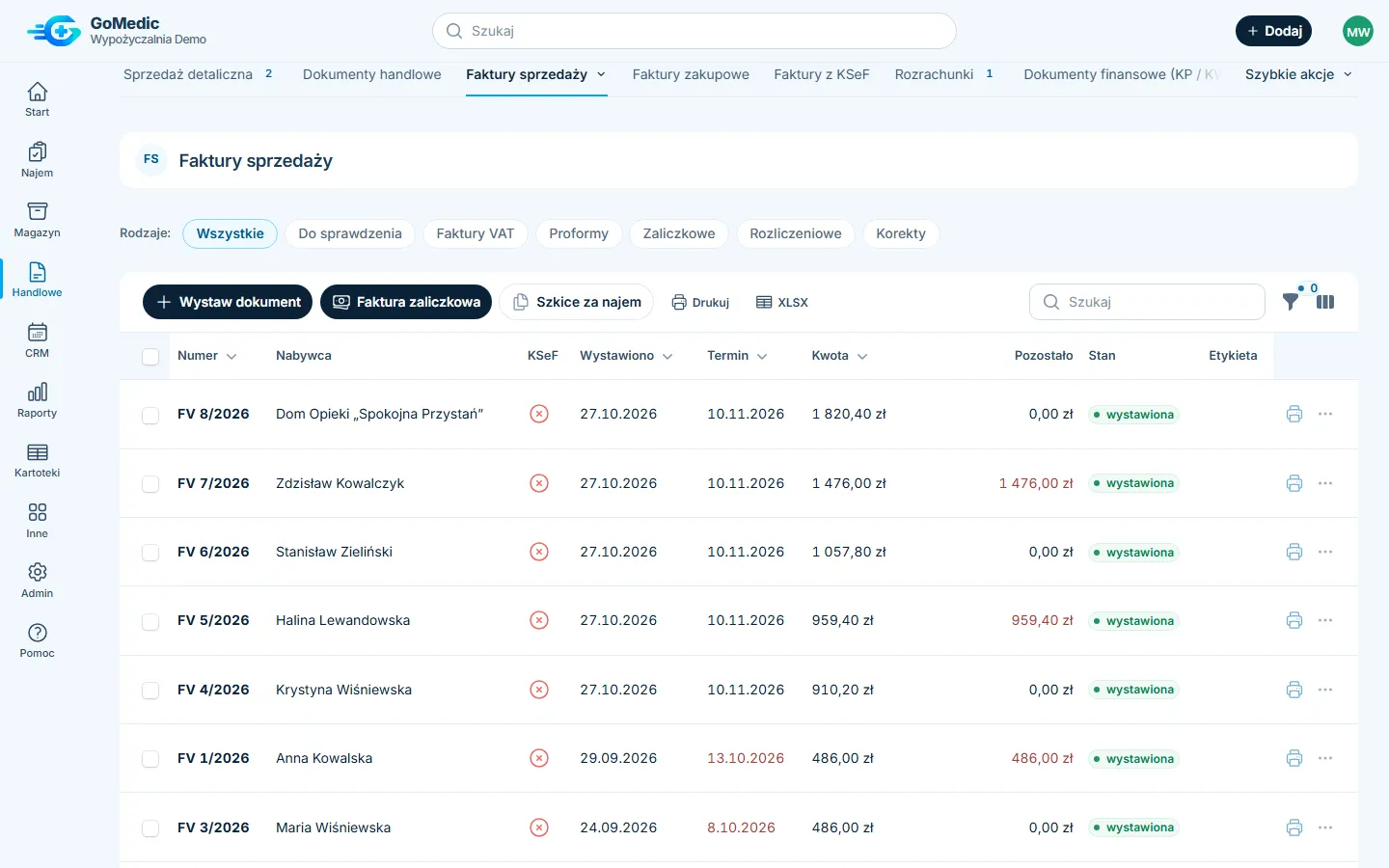Open Admin settings in sidebar
1389x868 pixels.
click(x=37, y=581)
